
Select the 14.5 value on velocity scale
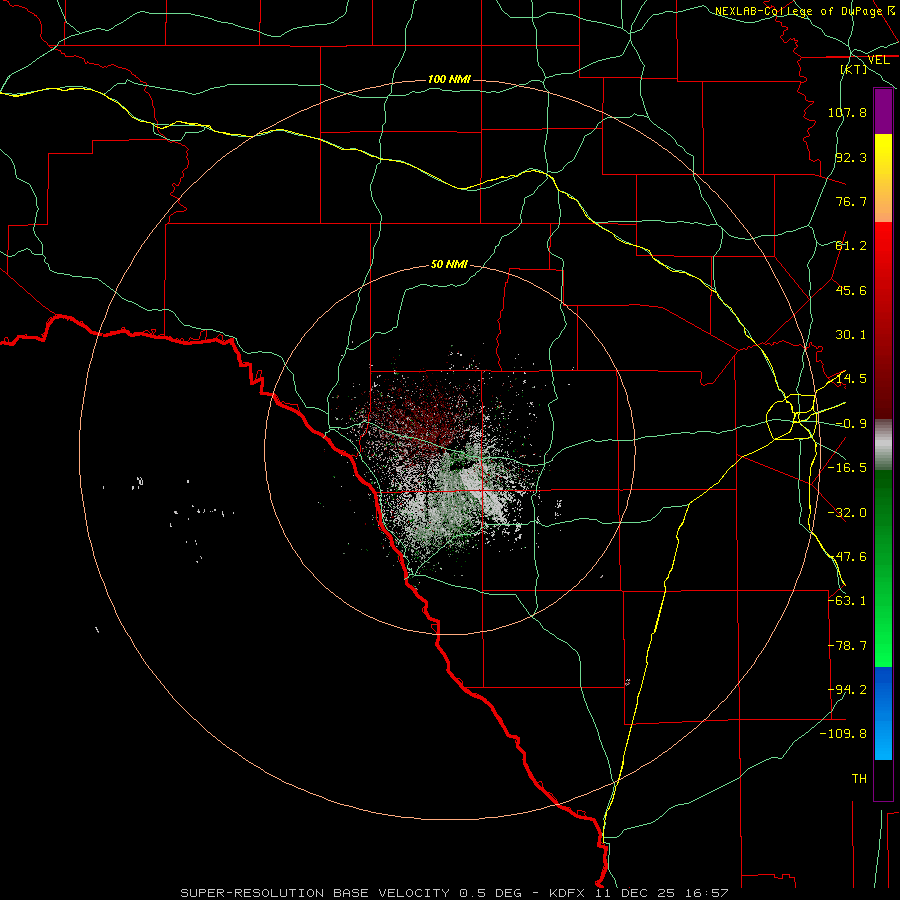pyautogui.click(x=851, y=379)
